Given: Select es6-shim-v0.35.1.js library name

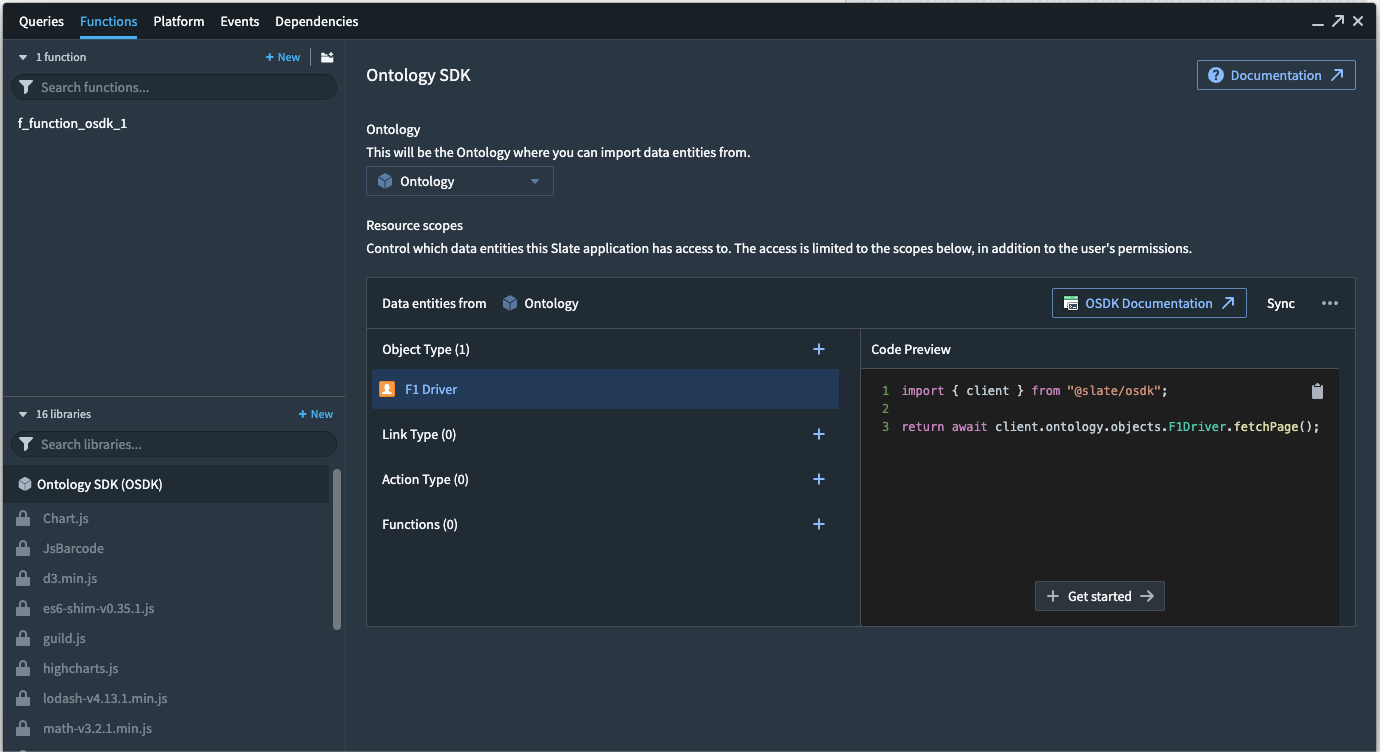Looking at the screenshot, I should point(99,608).
